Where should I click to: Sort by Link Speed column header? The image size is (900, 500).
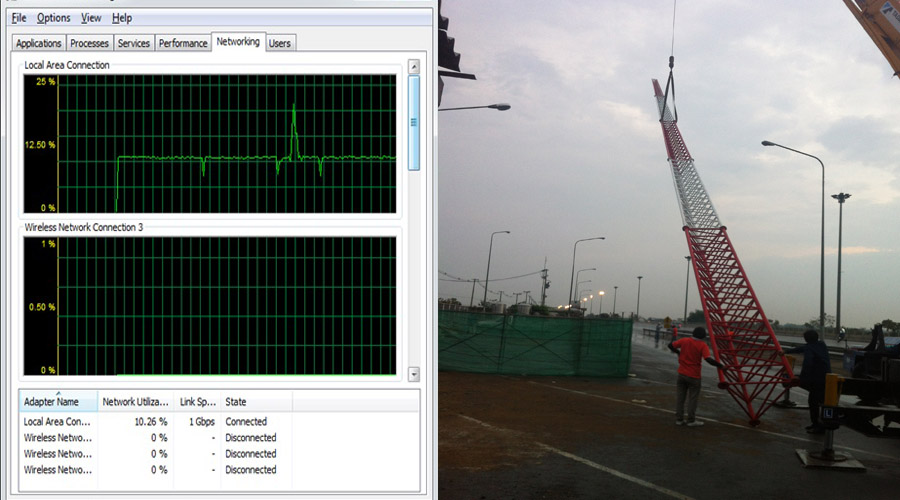click(x=197, y=402)
